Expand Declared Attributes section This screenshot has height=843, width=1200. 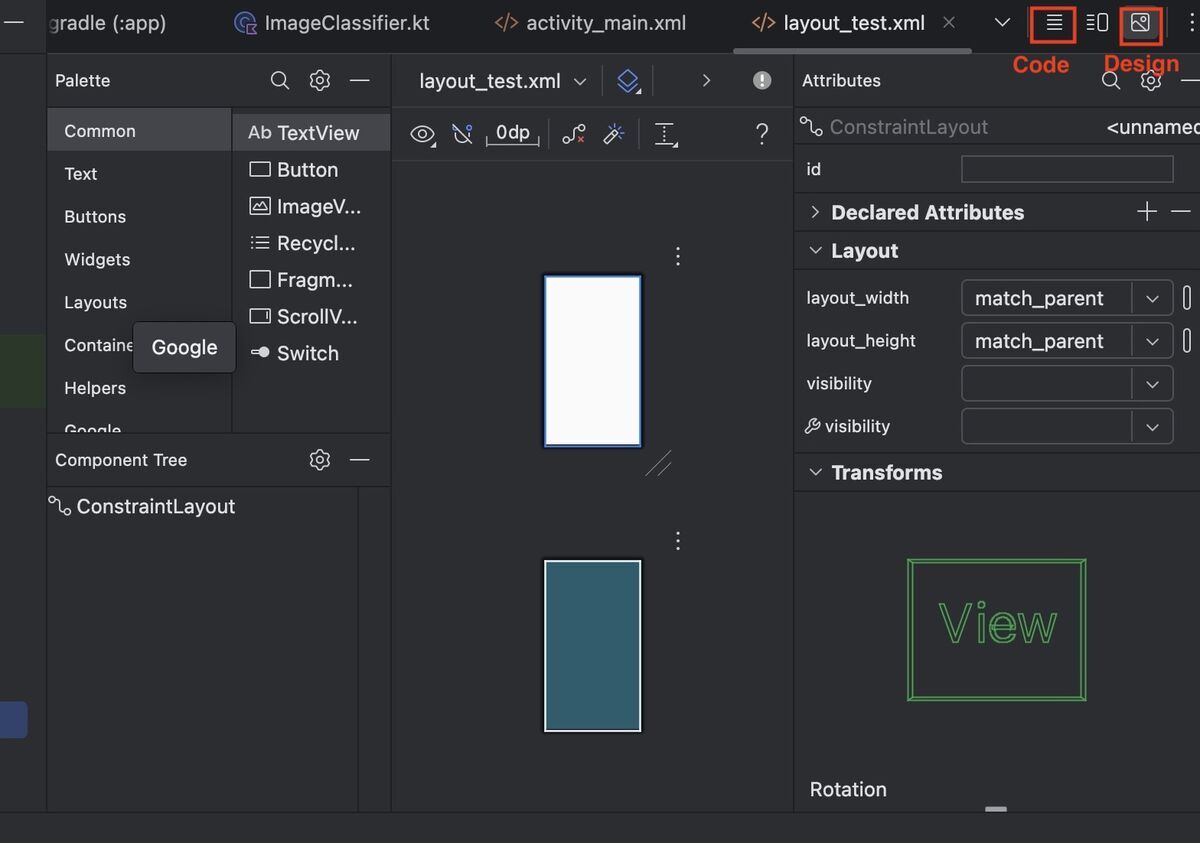pos(815,212)
